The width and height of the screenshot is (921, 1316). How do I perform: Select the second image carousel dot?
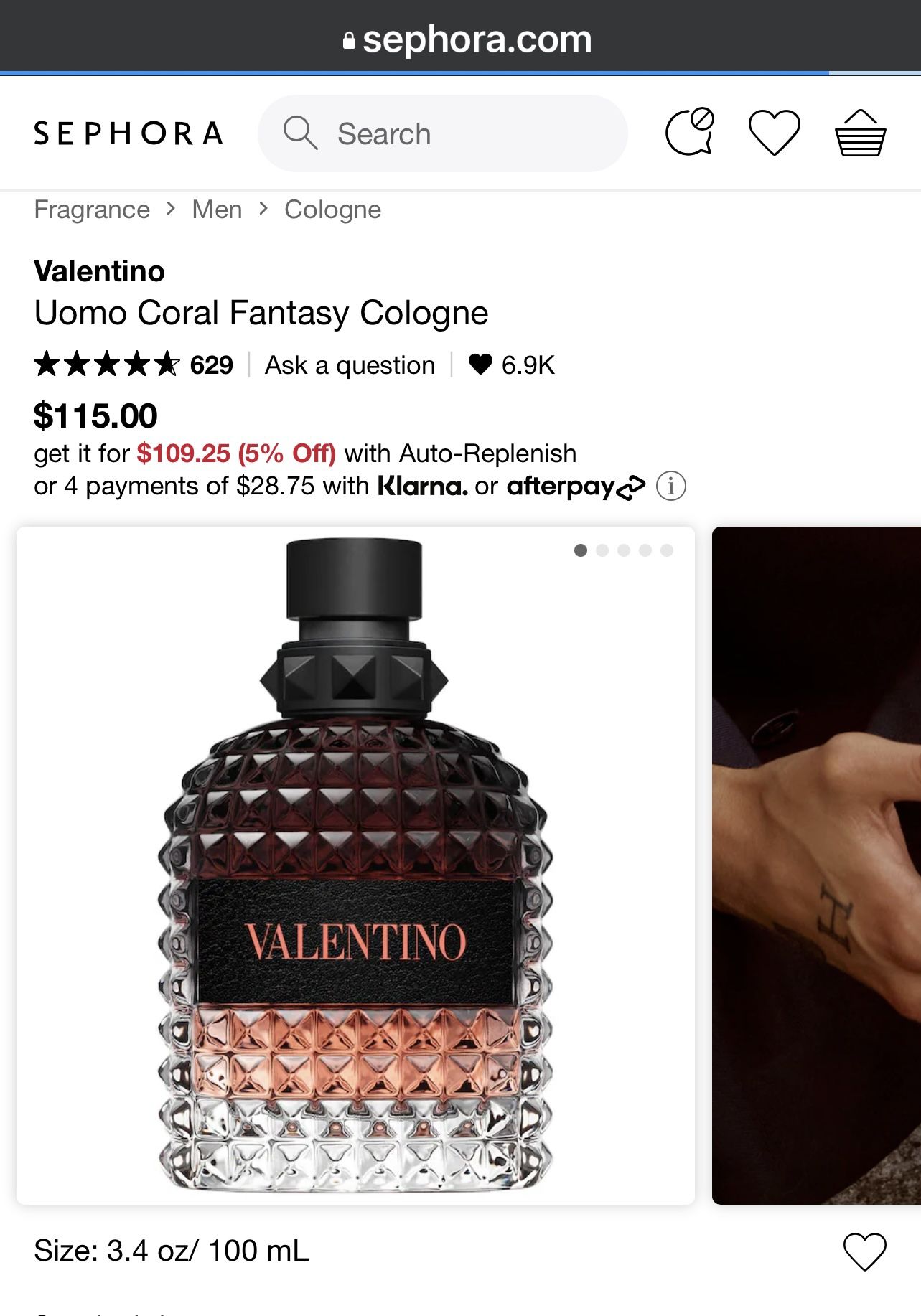602,550
